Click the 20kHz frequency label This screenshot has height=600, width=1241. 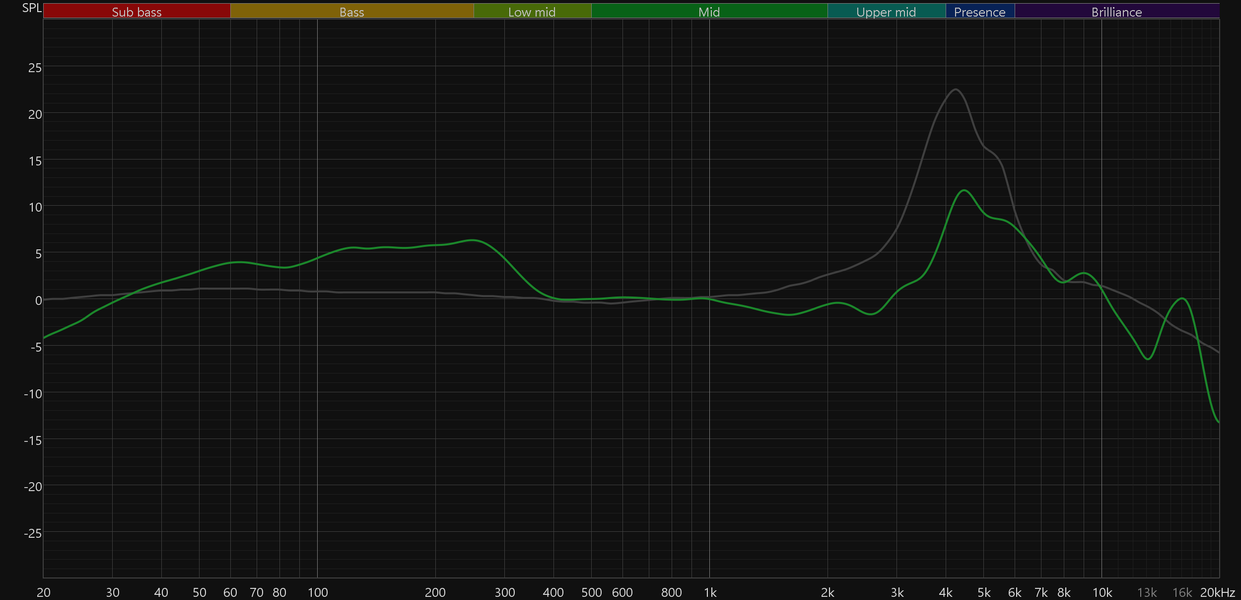pyautogui.click(x=1216, y=592)
